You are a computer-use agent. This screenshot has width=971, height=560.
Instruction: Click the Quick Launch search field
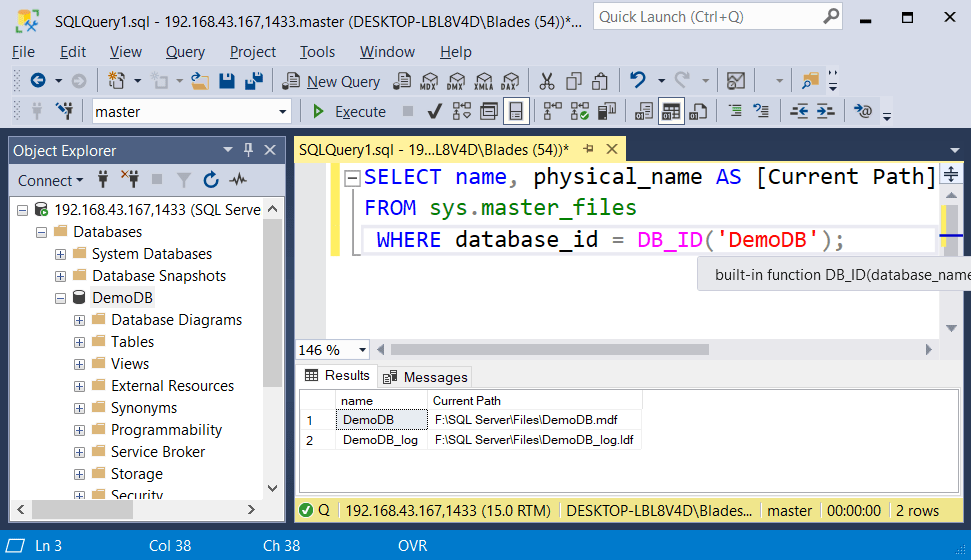point(718,17)
